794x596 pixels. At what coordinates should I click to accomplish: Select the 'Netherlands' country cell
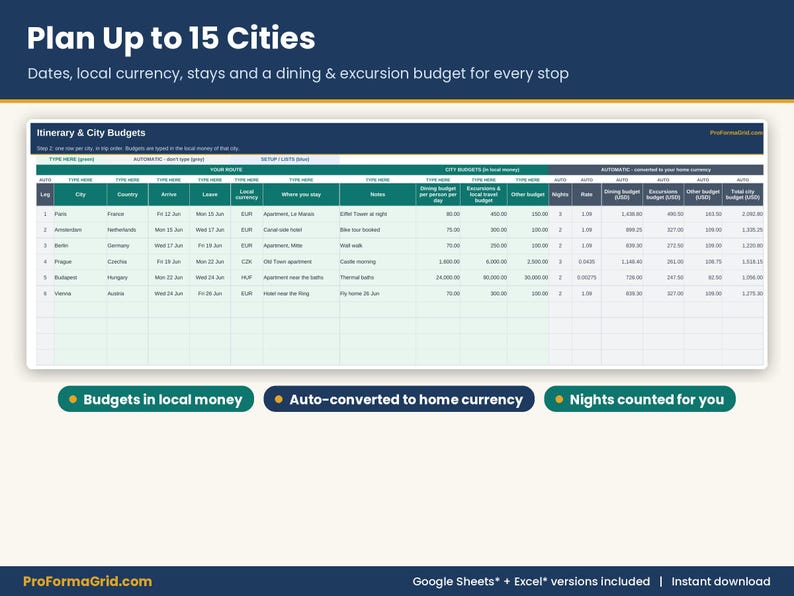pyautogui.click(x=127, y=230)
